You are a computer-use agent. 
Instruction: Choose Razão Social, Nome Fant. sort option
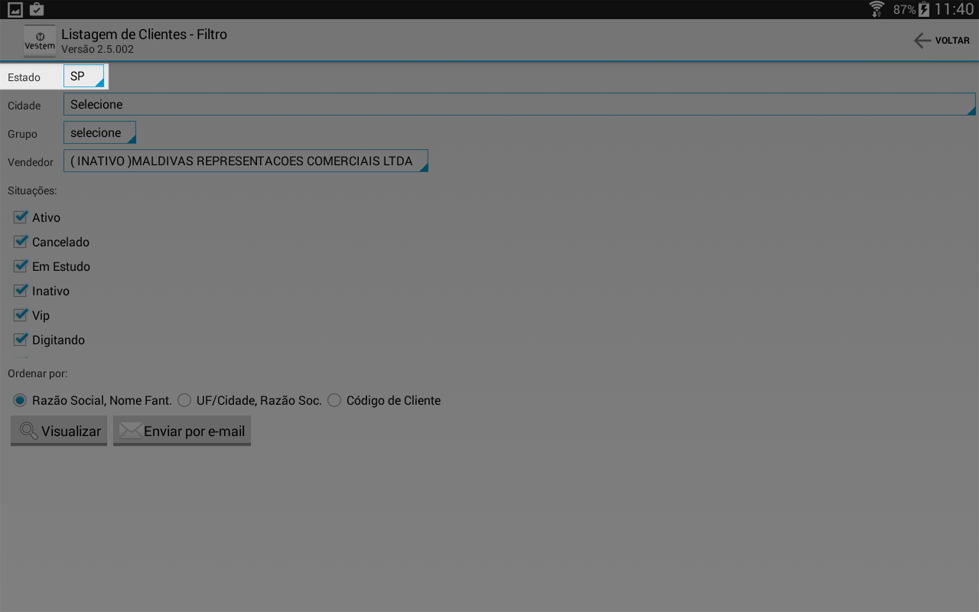click(20, 400)
